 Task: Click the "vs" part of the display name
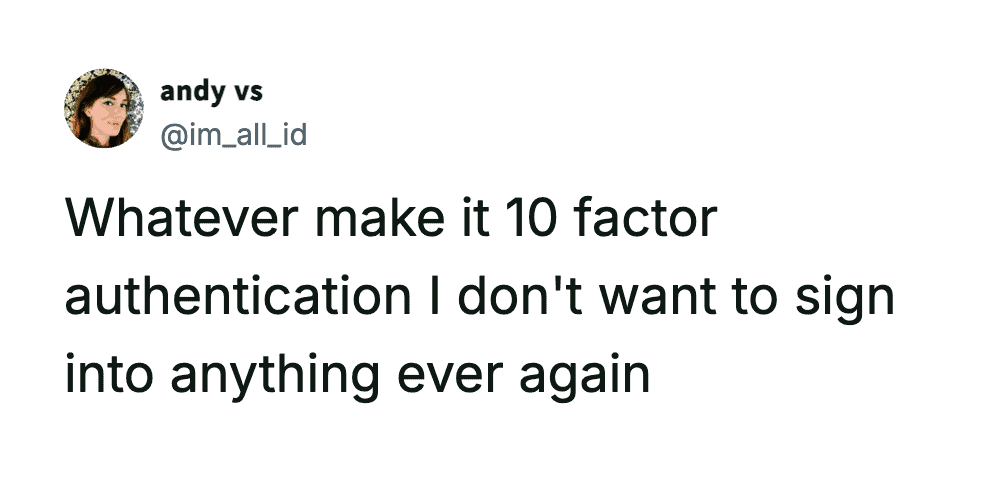(249, 92)
